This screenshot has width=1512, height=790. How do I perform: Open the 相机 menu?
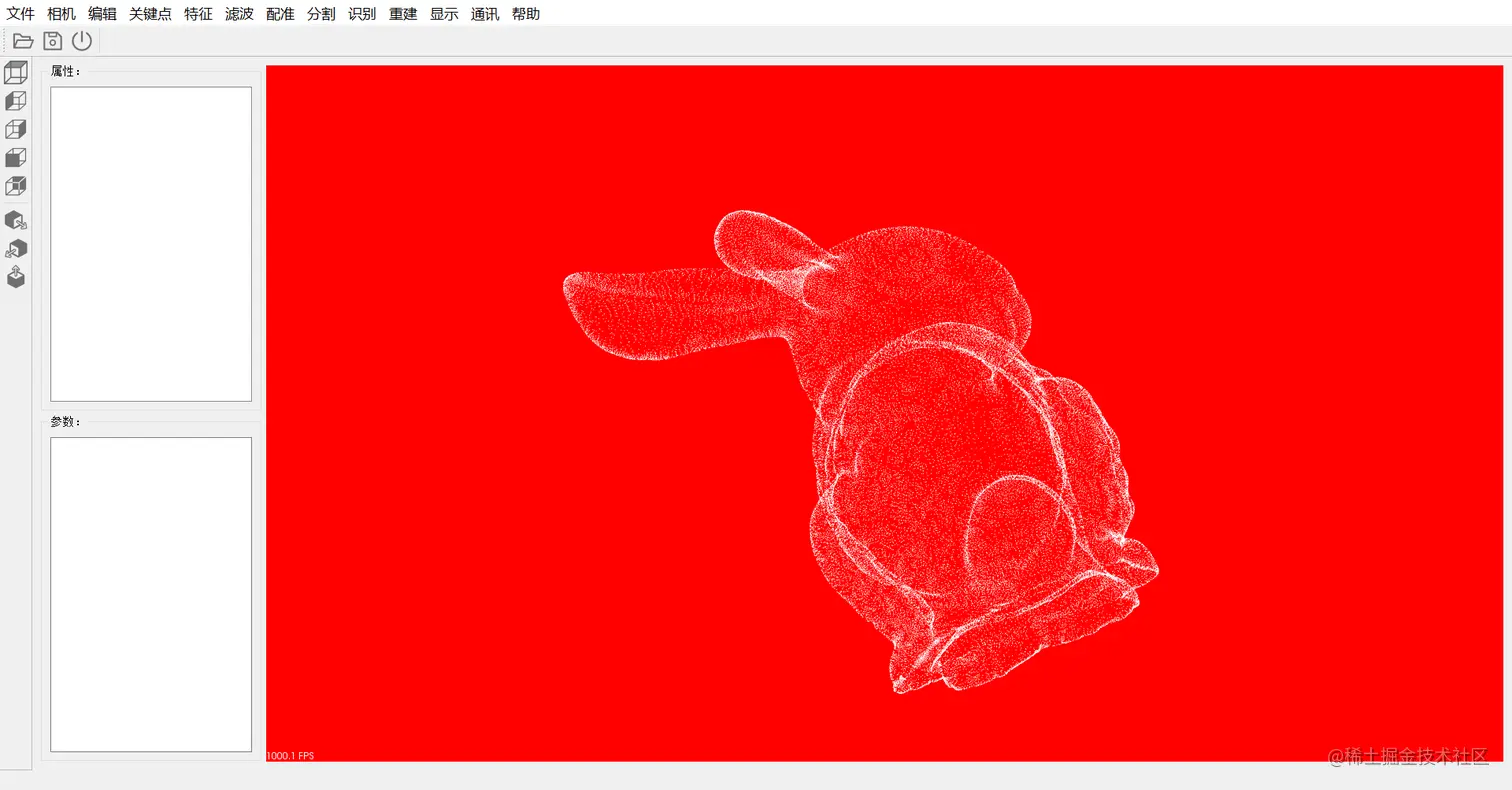[62, 14]
